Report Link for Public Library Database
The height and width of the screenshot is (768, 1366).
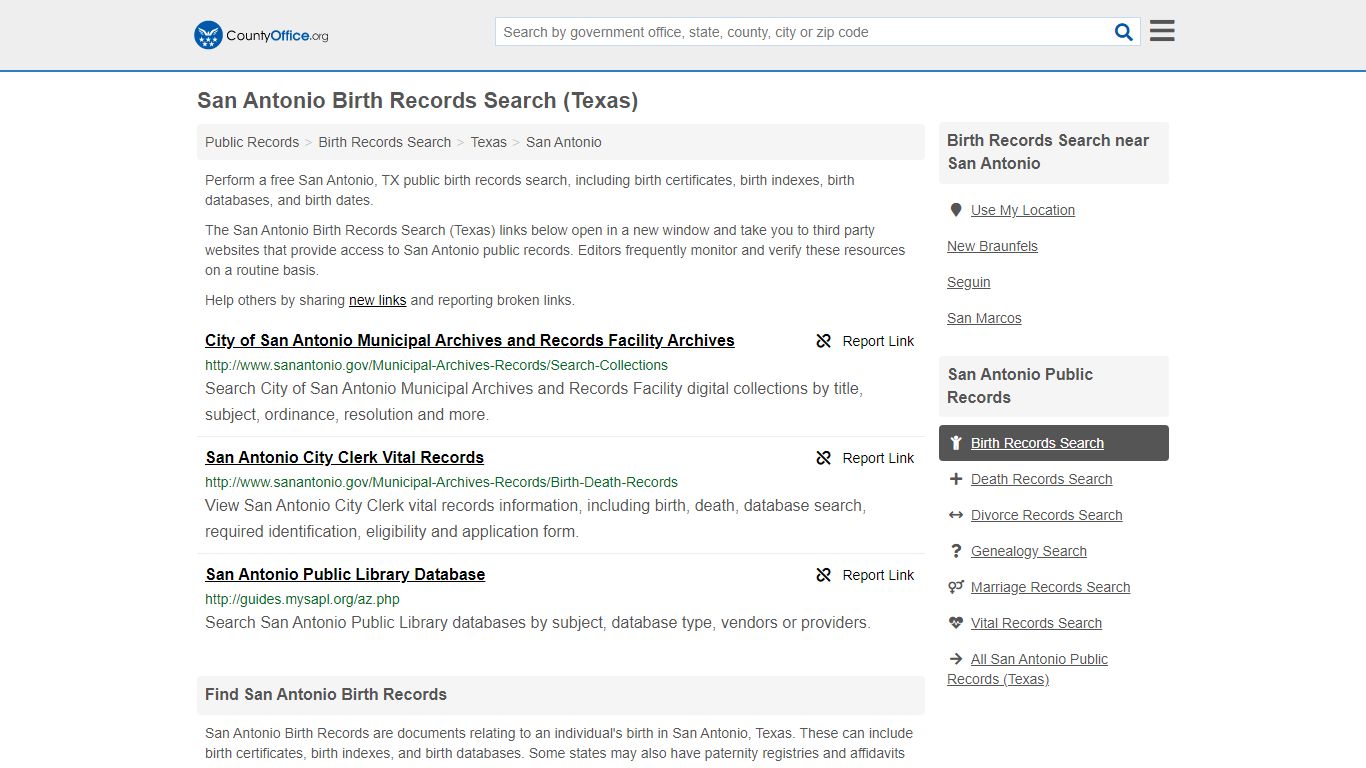click(x=865, y=575)
